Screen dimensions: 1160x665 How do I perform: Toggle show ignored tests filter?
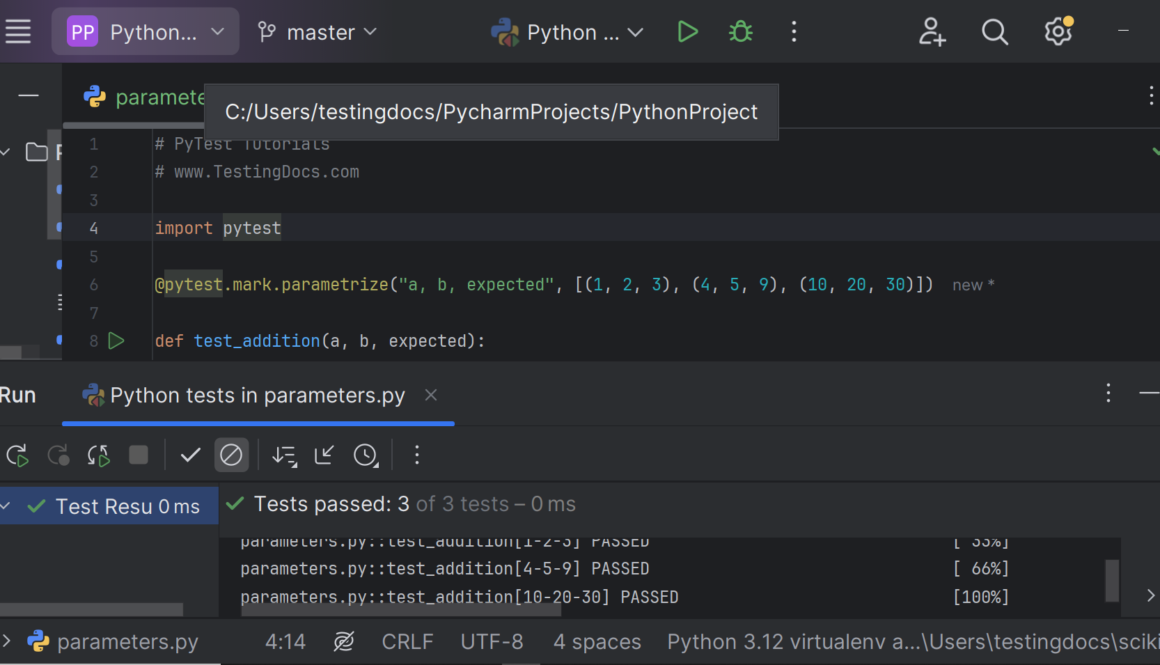231,456
